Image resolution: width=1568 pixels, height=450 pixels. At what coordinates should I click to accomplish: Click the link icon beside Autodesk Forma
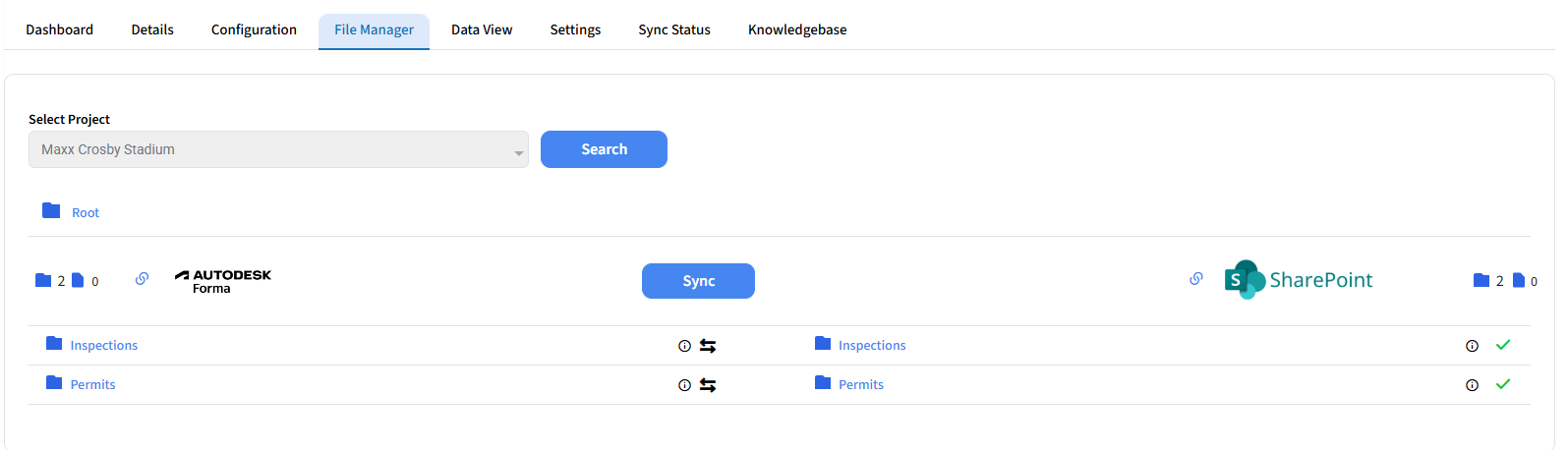click(142, 279)
